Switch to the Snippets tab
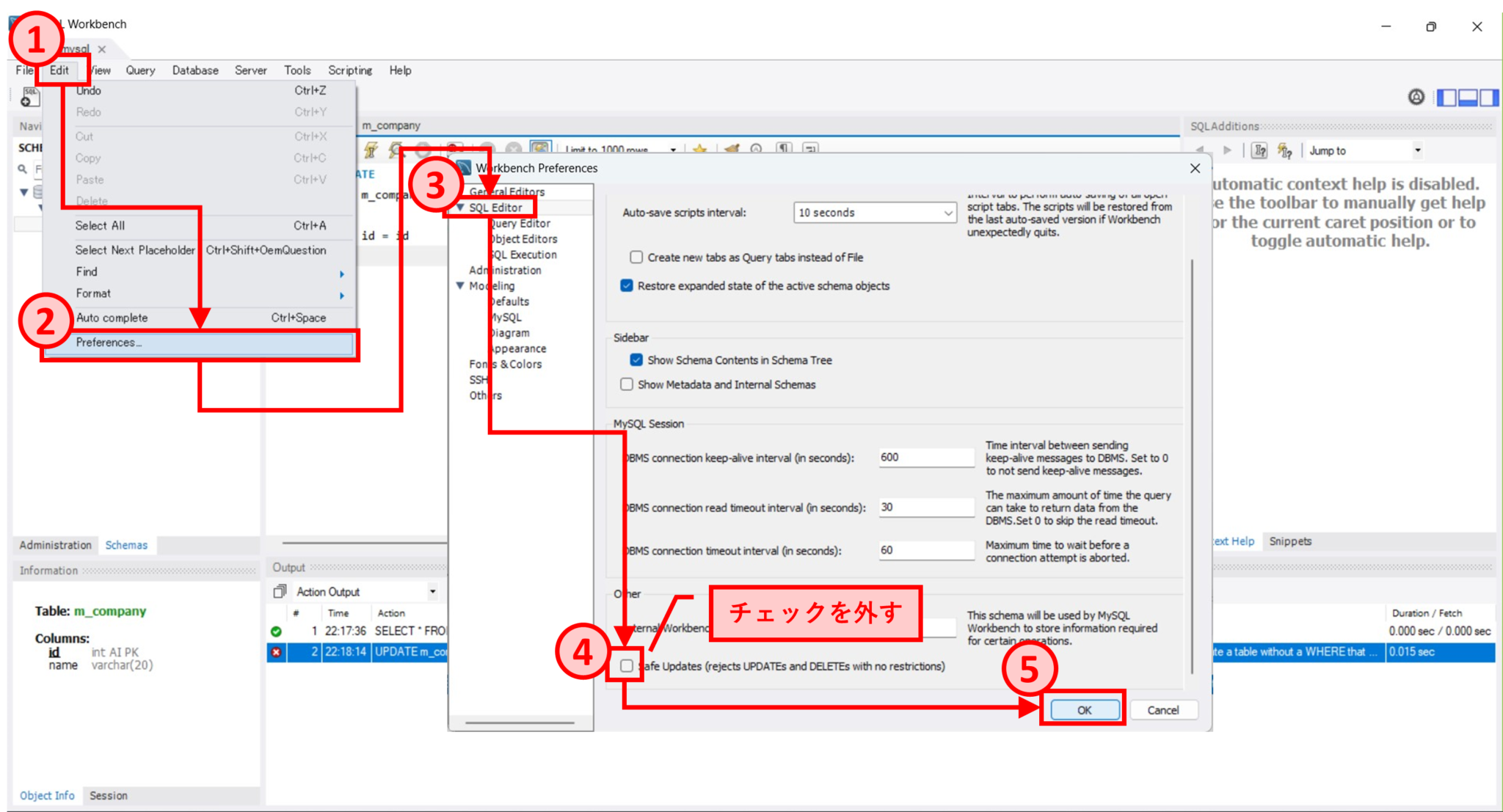 pos(1291,541)
